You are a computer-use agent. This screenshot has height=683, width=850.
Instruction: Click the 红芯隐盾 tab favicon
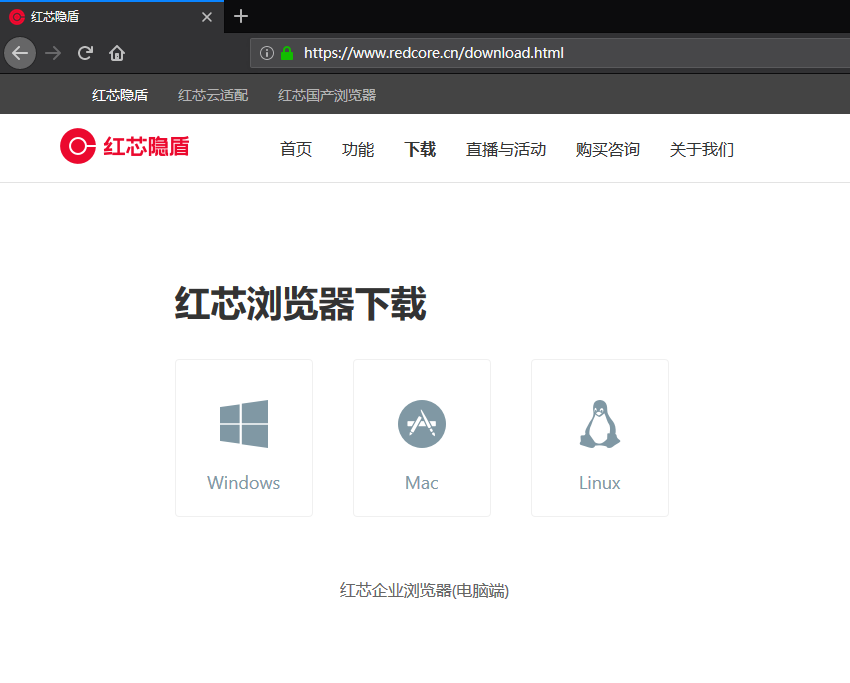(x=17, y=17)
